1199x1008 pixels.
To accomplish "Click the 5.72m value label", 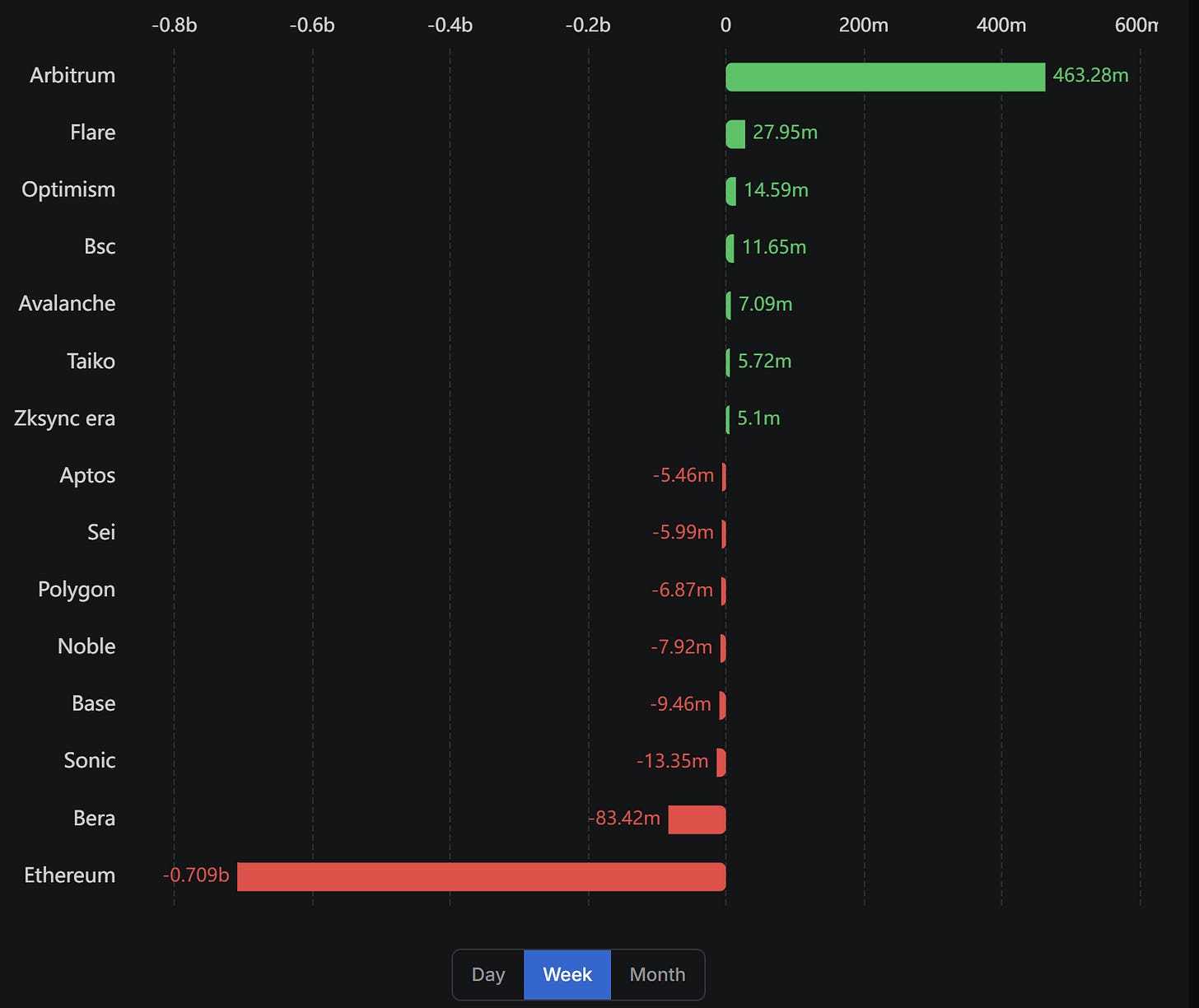I will coord(764,361).
